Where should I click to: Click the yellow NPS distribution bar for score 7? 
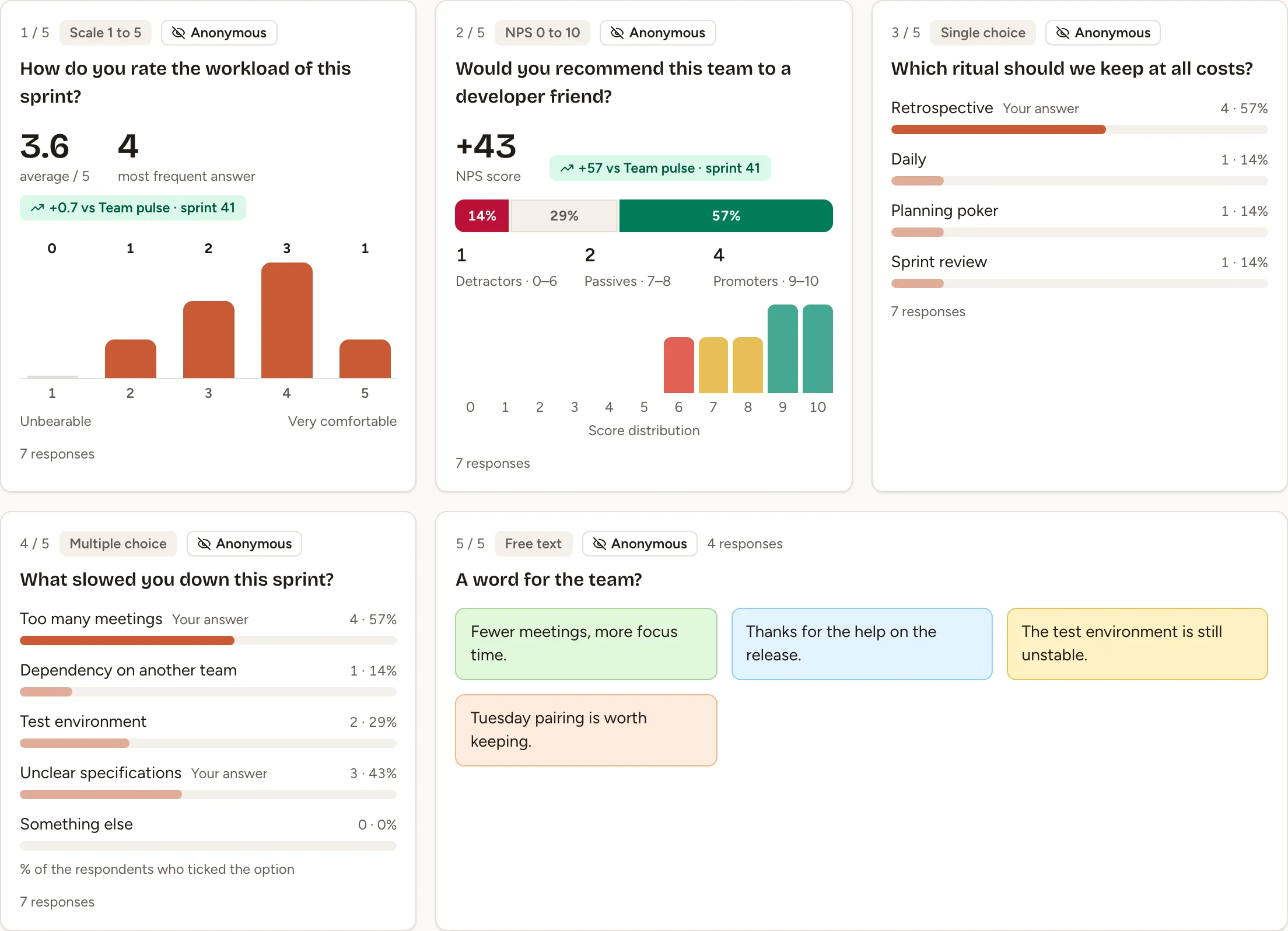713,365
